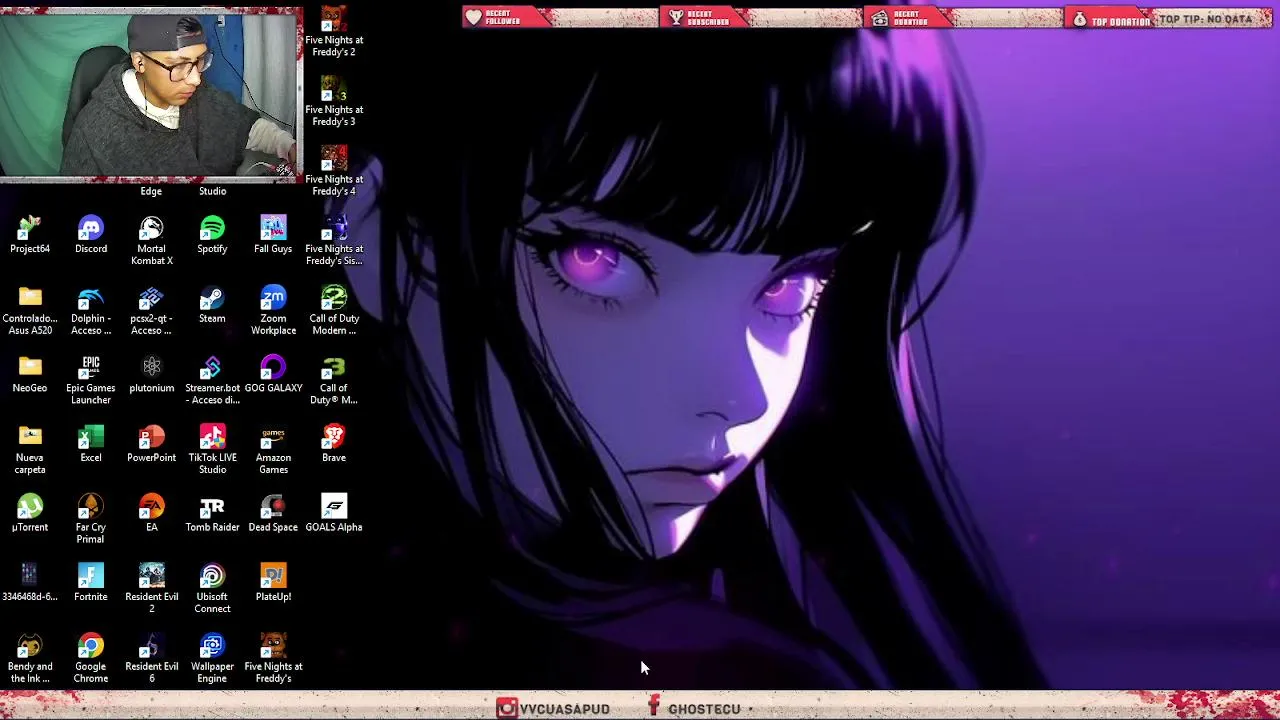
Task: Open the Ubisoft Connect icon
Action: point(212,589)
